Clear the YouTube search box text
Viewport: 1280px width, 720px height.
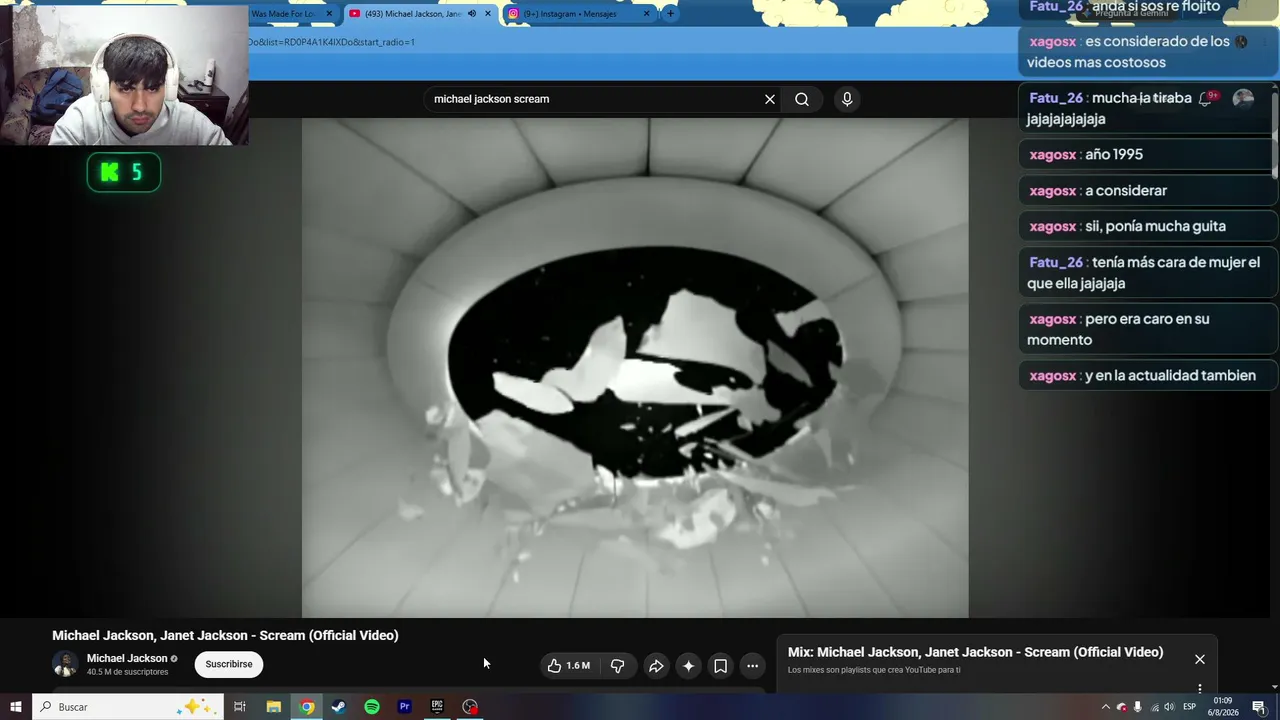770,99
